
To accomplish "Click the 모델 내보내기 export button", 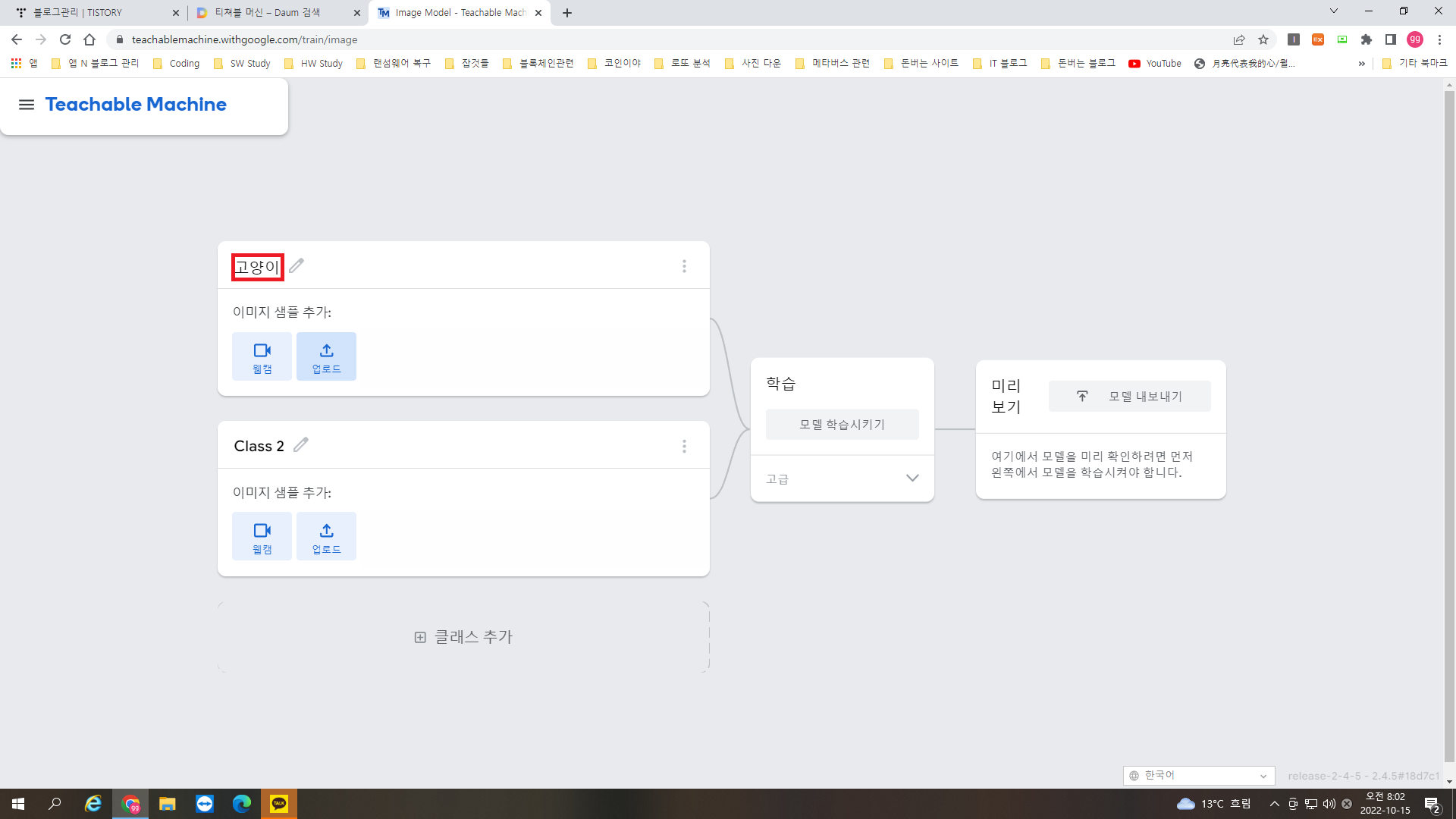I will click(1129, 396).
